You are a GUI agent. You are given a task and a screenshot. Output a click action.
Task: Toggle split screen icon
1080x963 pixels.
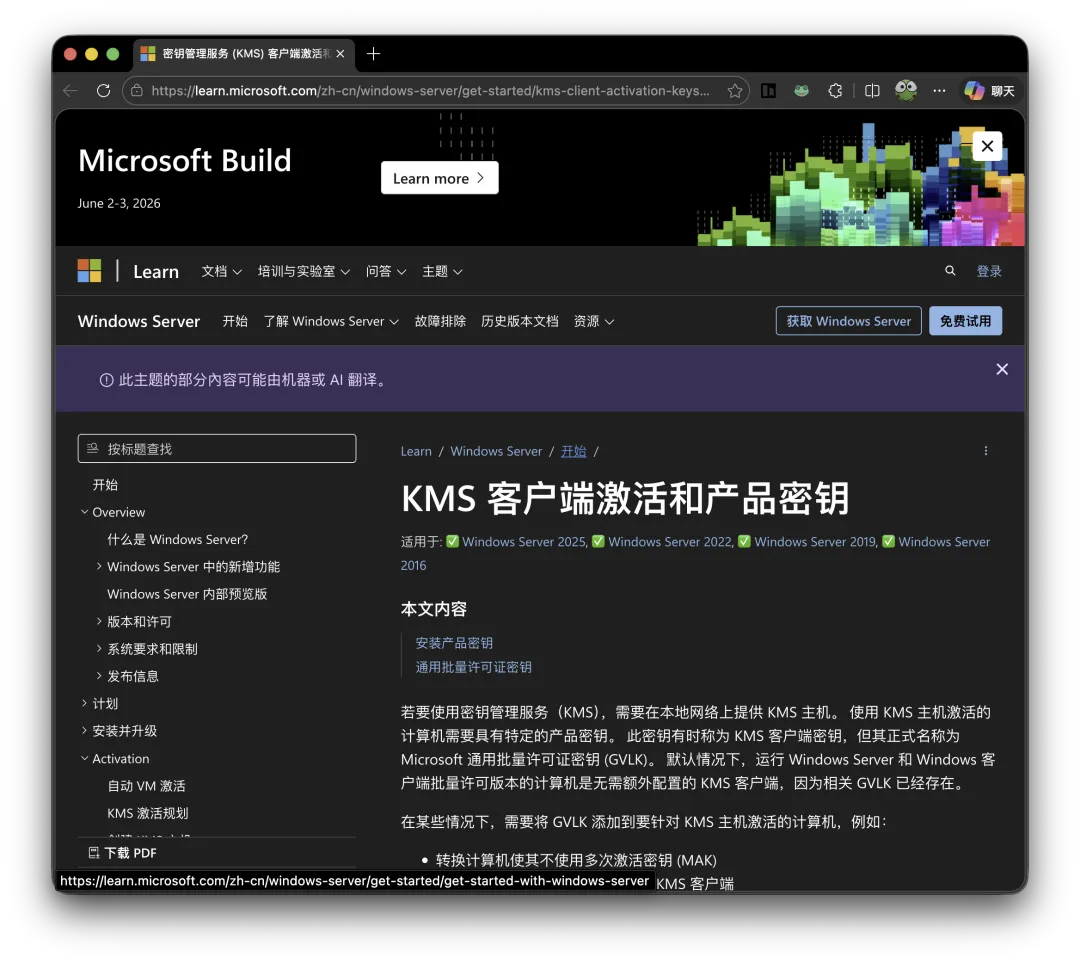coord(872,90)
